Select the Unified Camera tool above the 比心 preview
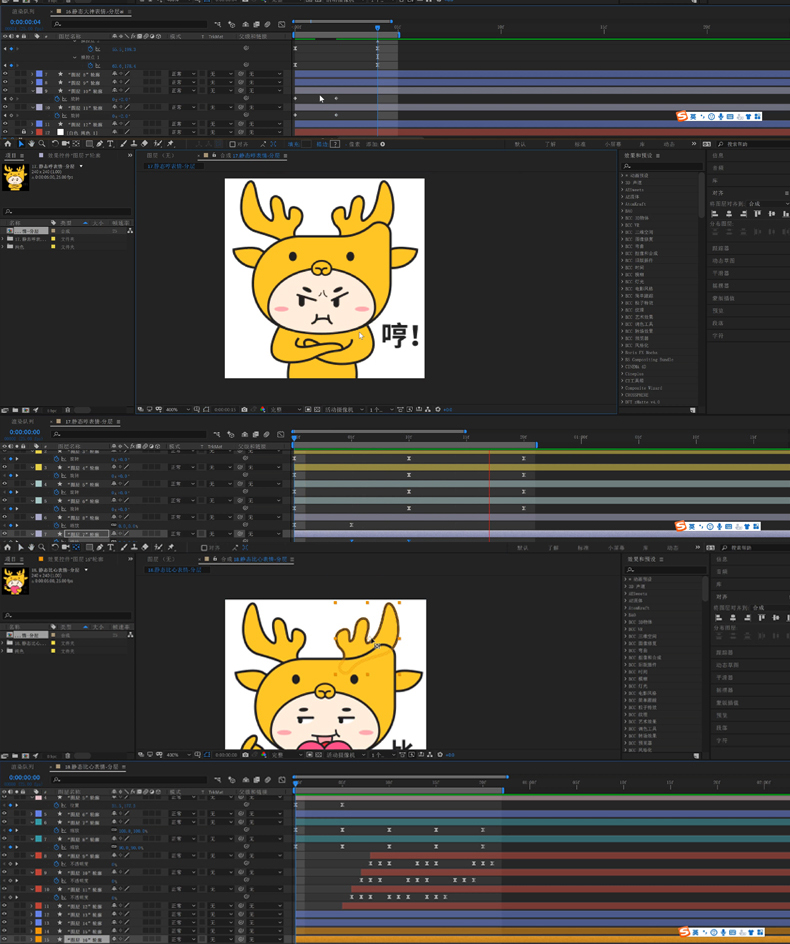This screenshot has height=944, width=790. (x=65, y=547)
